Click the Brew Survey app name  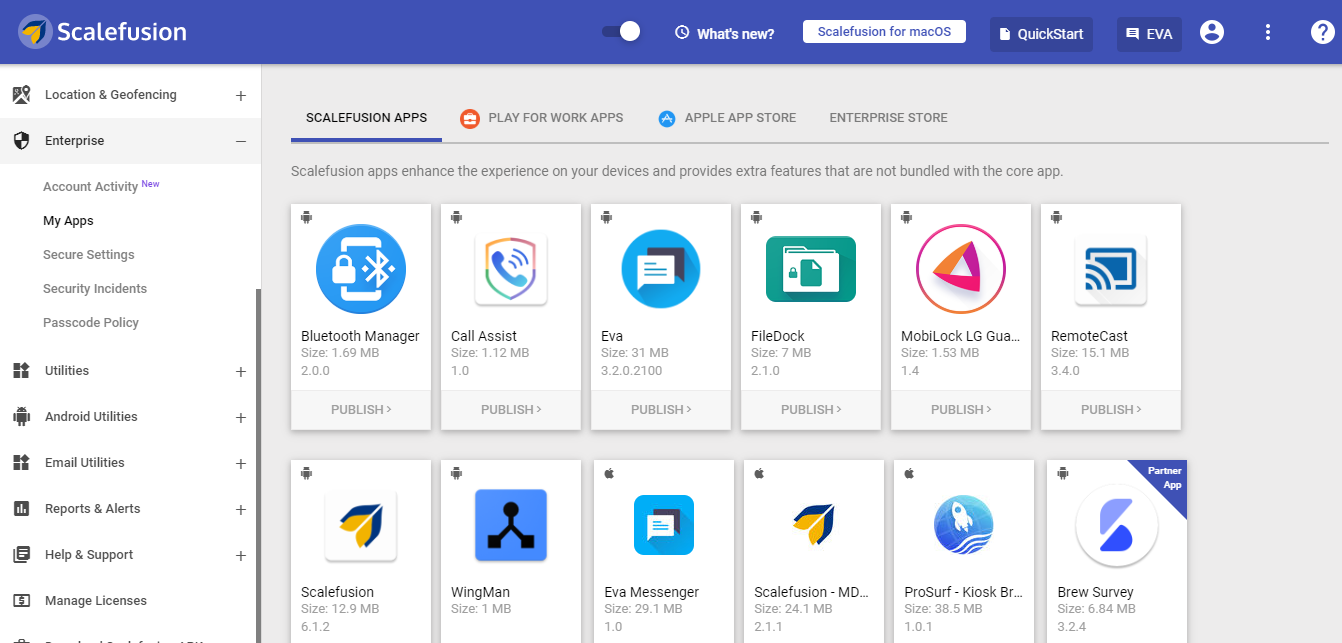pyautogui.click(x=1096, y=592)
